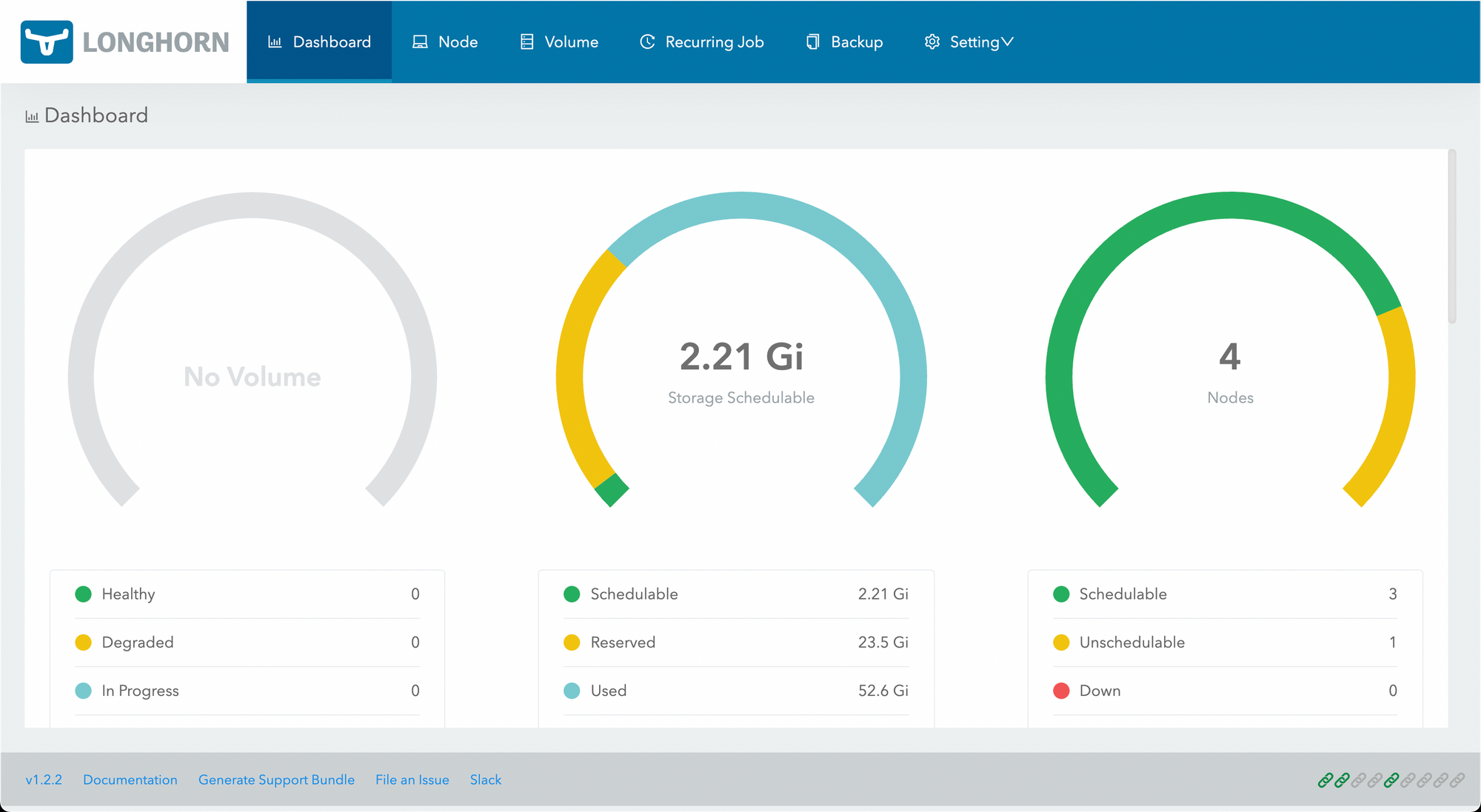Click the Dashboard bar chart icon in navbar
Image resolution: width=1481 pixels, height=812 pixels.
[275, 42]
